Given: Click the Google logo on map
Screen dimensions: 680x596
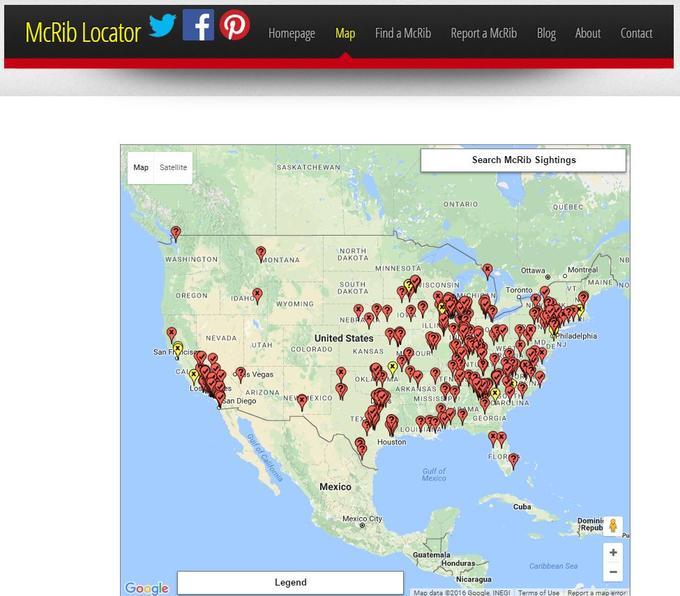Looking at the screenshot, I should 147,588.
